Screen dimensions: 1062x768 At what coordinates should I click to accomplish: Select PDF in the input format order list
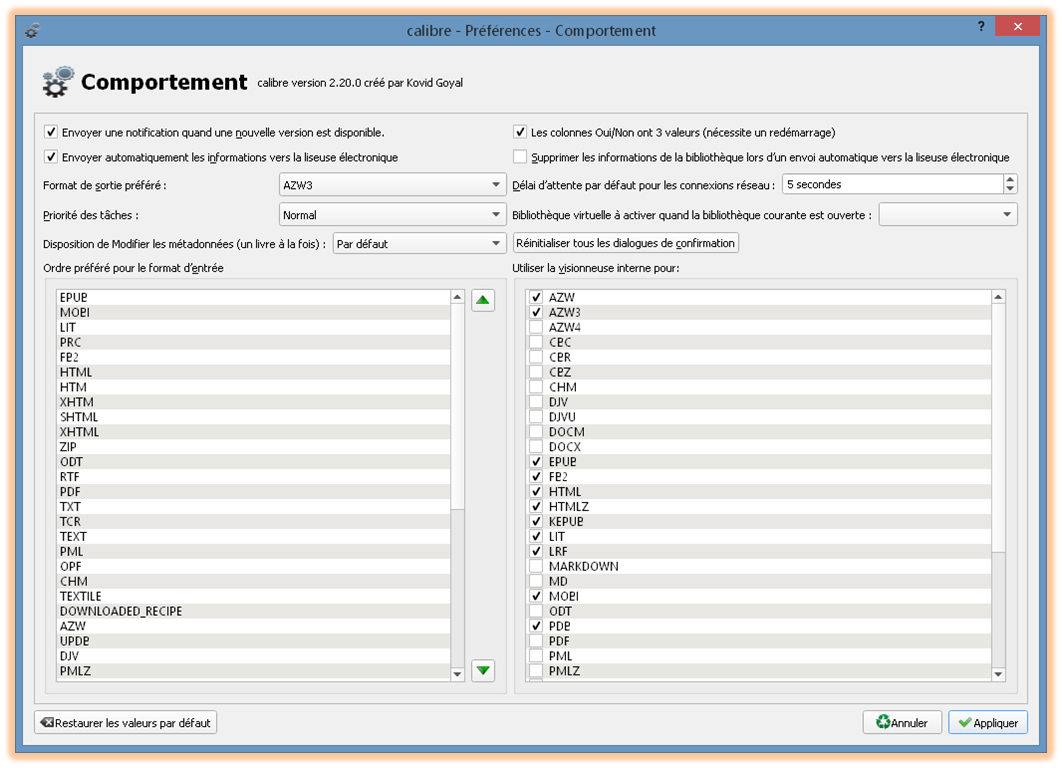(254, 492)
